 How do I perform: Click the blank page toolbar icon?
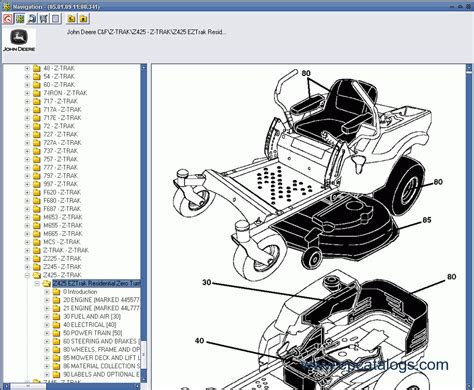click(56, 19)
